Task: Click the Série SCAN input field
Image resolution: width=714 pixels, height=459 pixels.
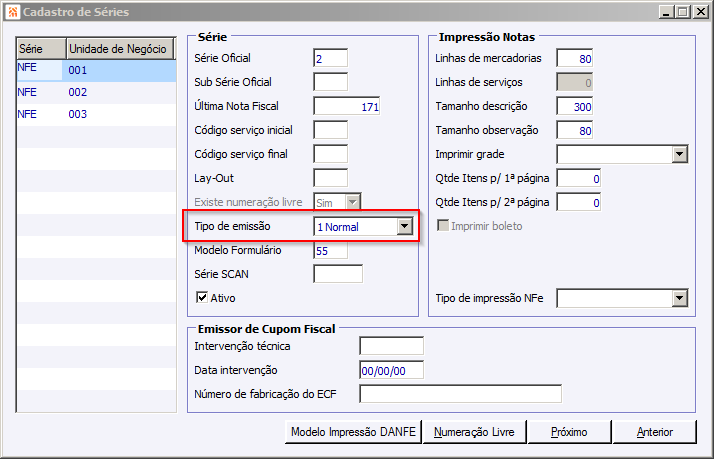Action: (x=338, y=274)
